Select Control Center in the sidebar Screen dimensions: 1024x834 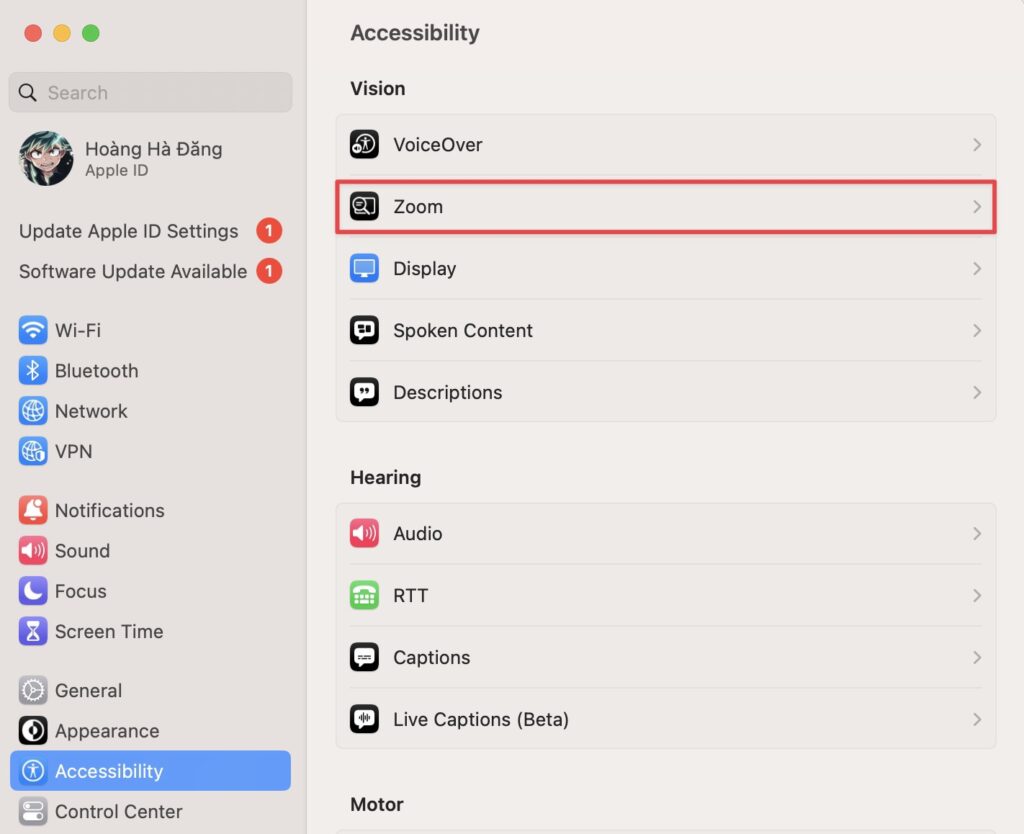pos(150,811)
